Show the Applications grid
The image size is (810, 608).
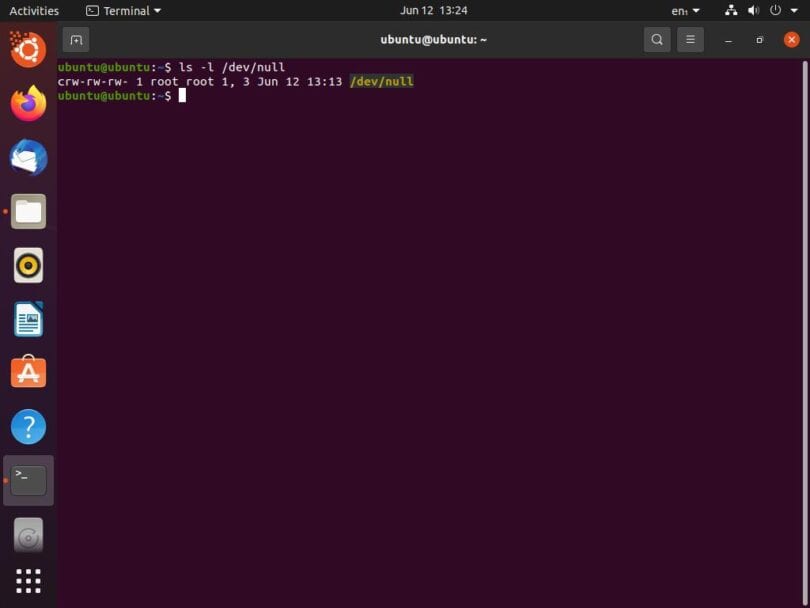click(x=27, y=580)
